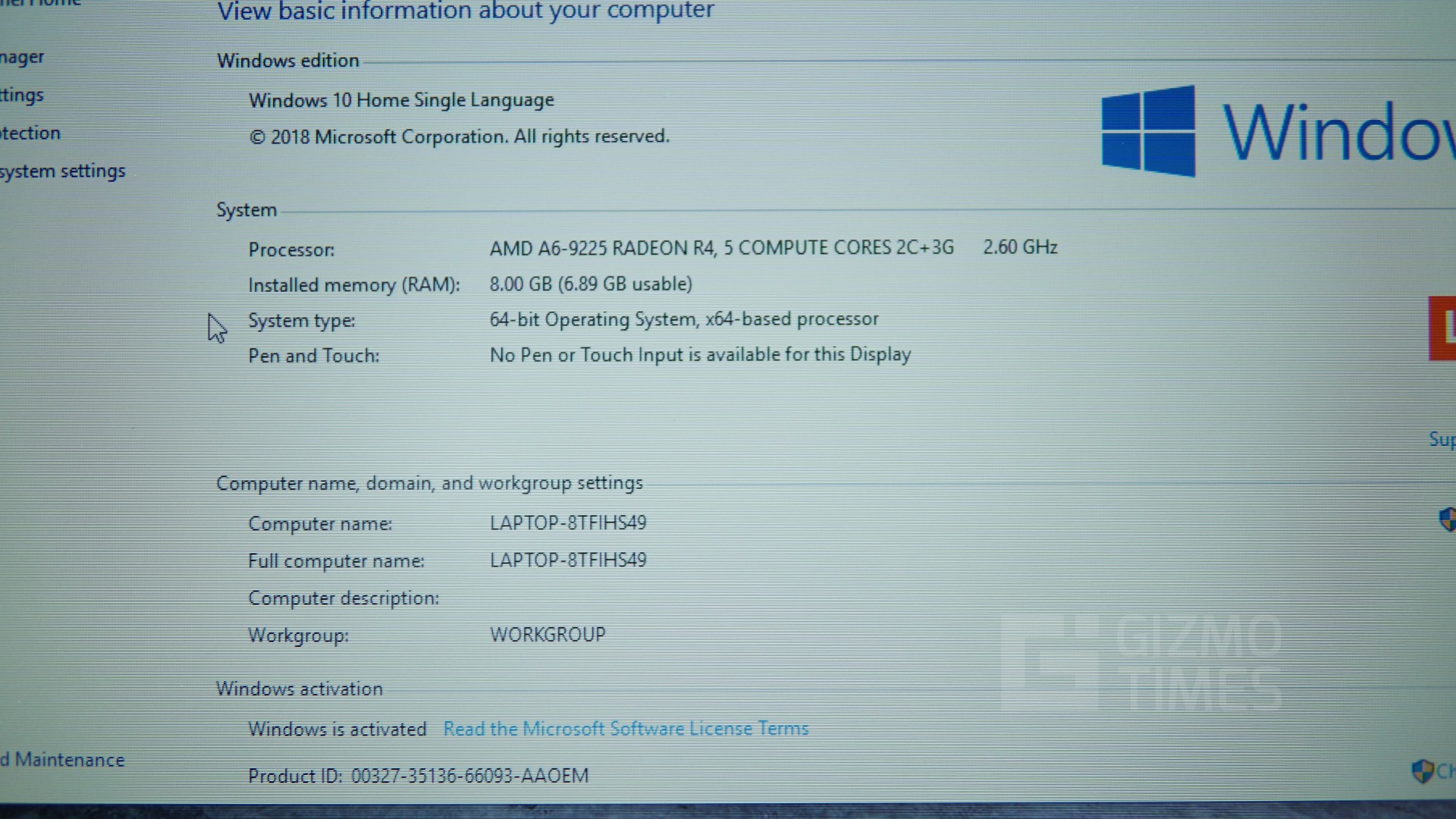Image resolution: width=1456 pixels, height=819 pixels.
Task: Open Advanced system settings
Action: click(62, 171)
